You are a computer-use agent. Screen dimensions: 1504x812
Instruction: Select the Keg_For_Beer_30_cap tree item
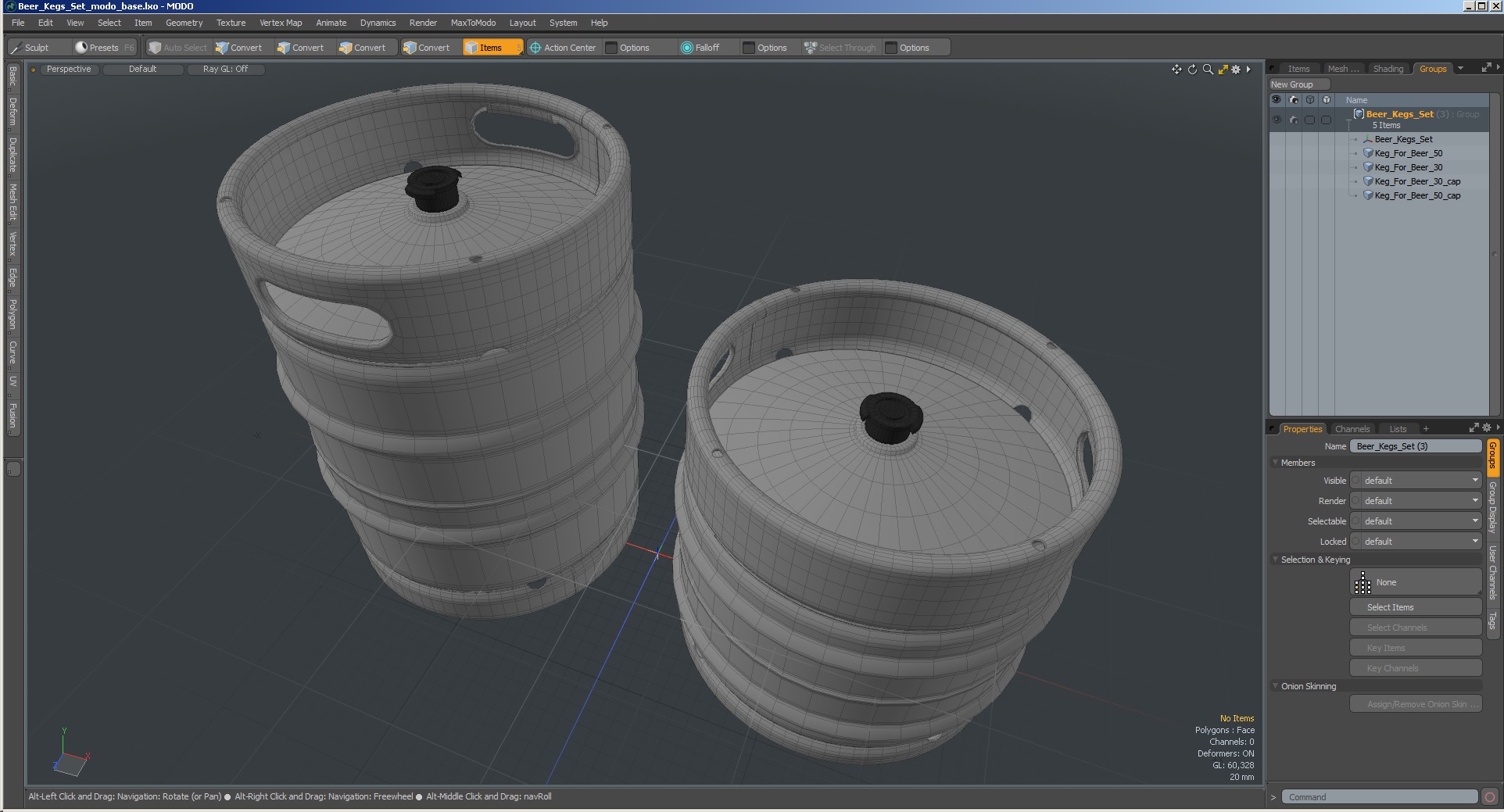[x=1417, y=181]
